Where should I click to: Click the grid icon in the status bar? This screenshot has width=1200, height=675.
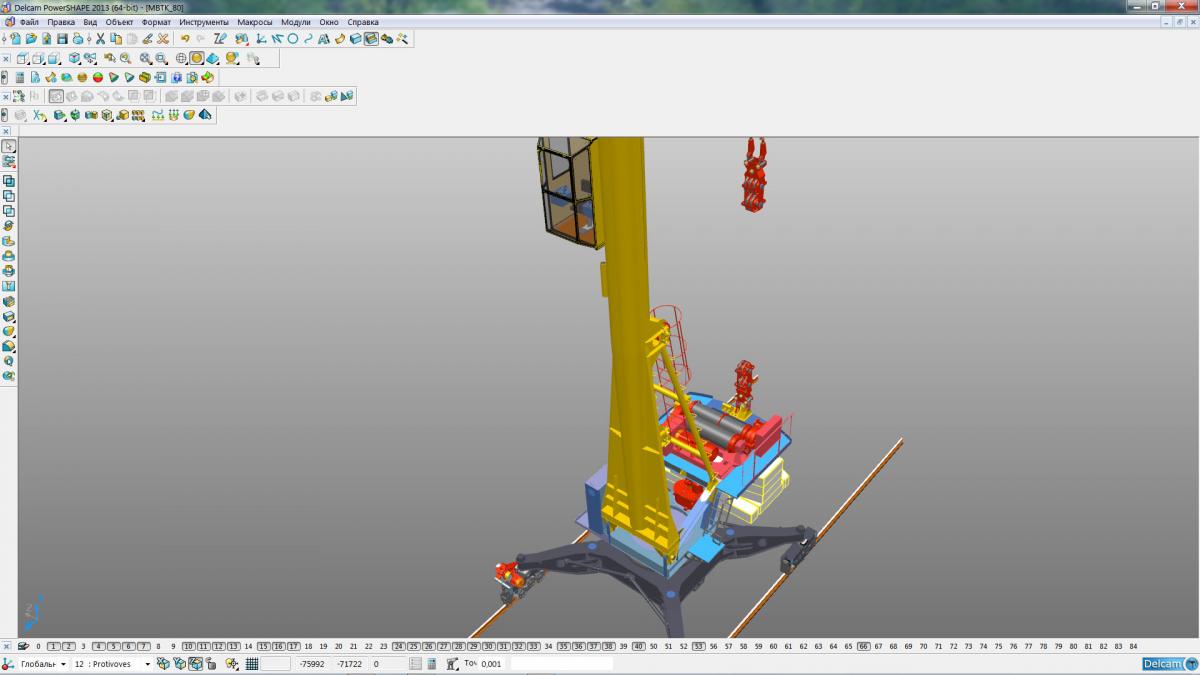pos(252,663)
